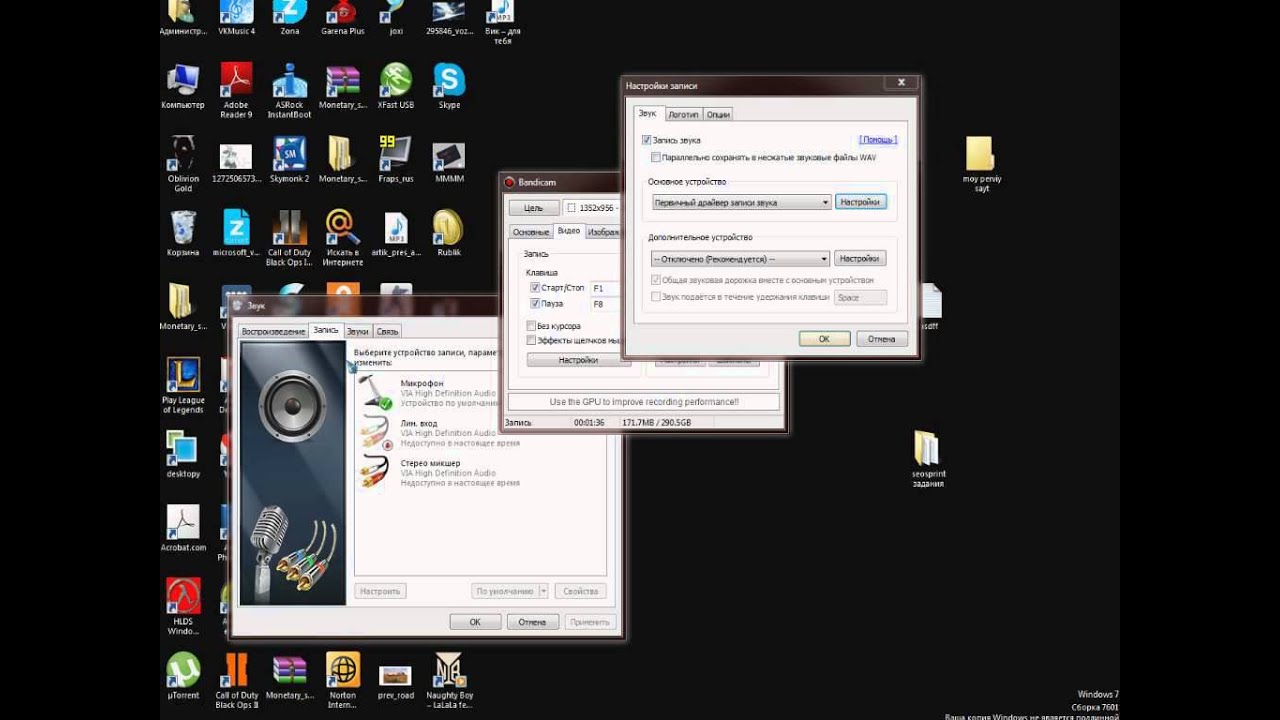
Task: Select the Call of Duty Black Ops II icon
Action: click(237, 681)
